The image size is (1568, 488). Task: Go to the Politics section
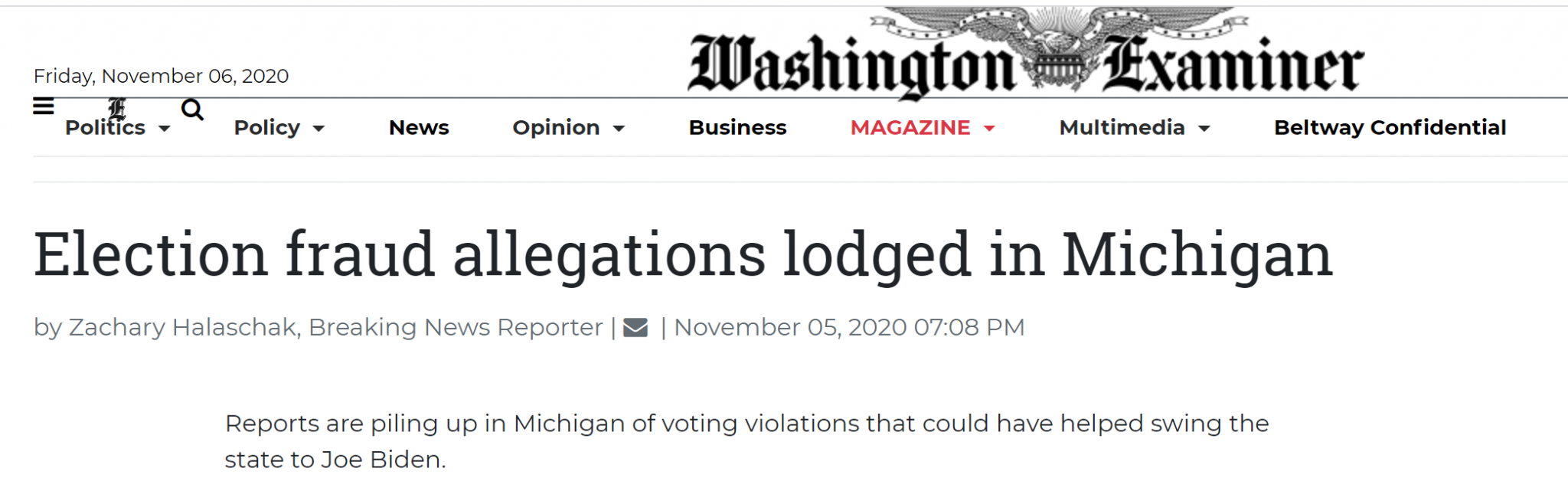click(105, 128)
